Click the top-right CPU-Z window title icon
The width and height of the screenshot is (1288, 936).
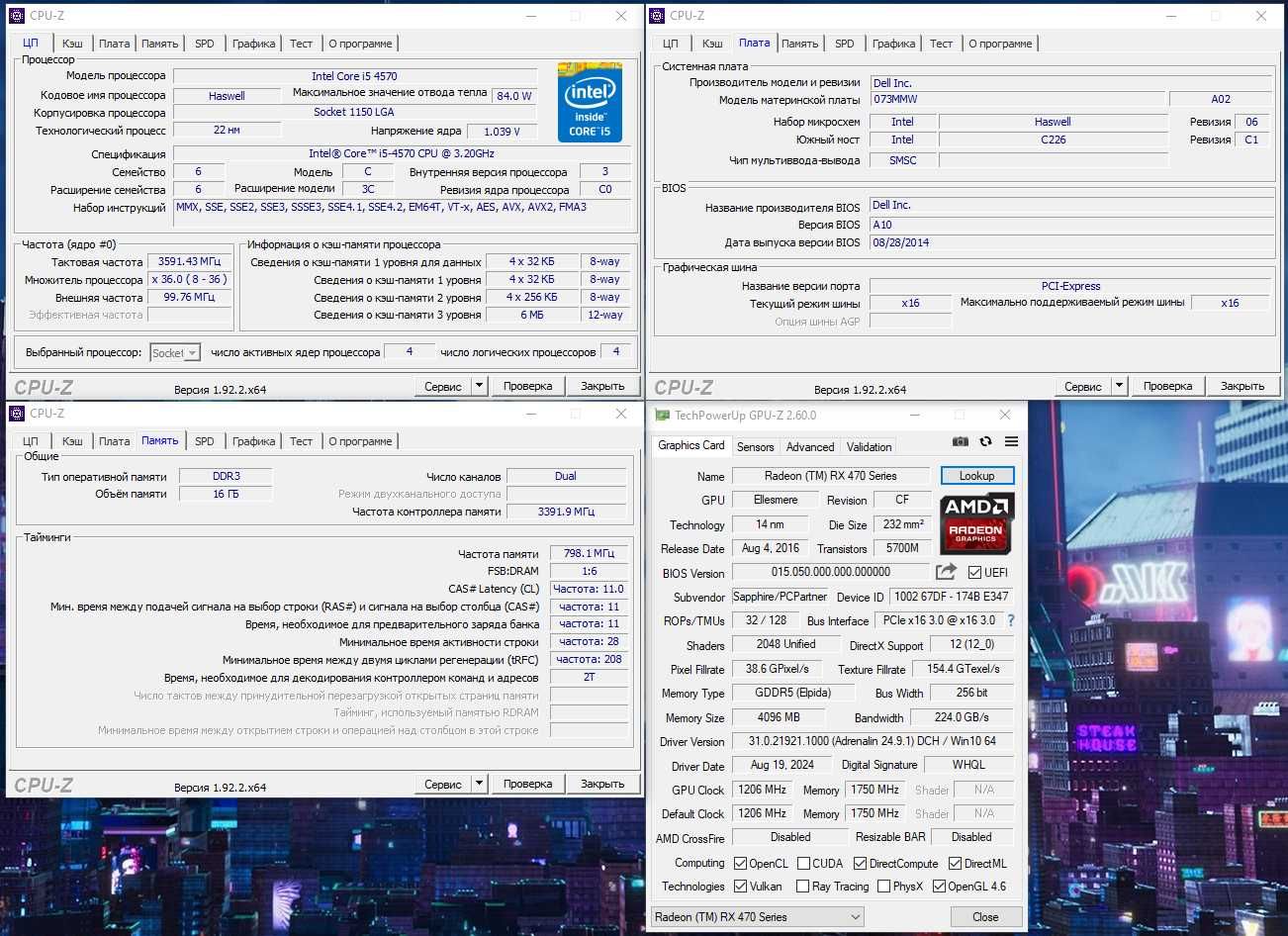click(x=657, y=15)
